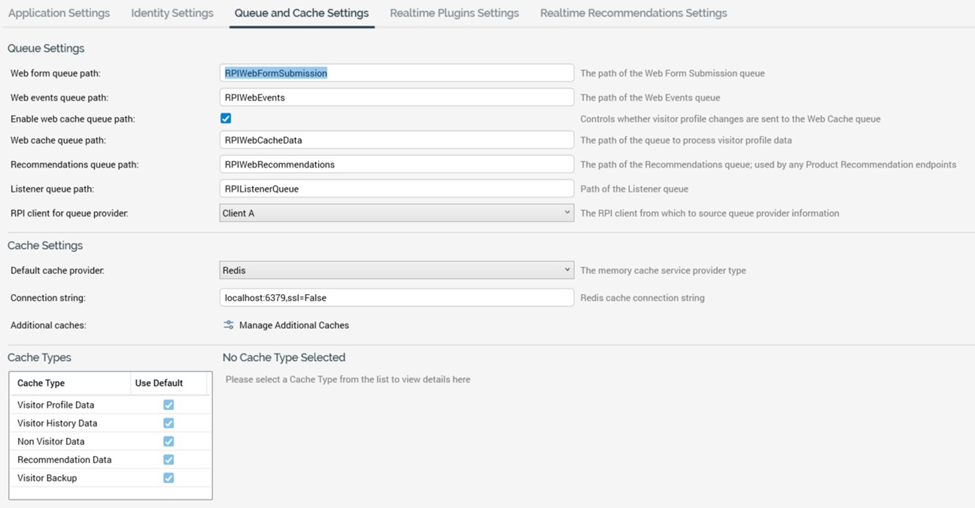Click the Web form queue path field
The height and width of the screenshot is (508, 975).
396,73
